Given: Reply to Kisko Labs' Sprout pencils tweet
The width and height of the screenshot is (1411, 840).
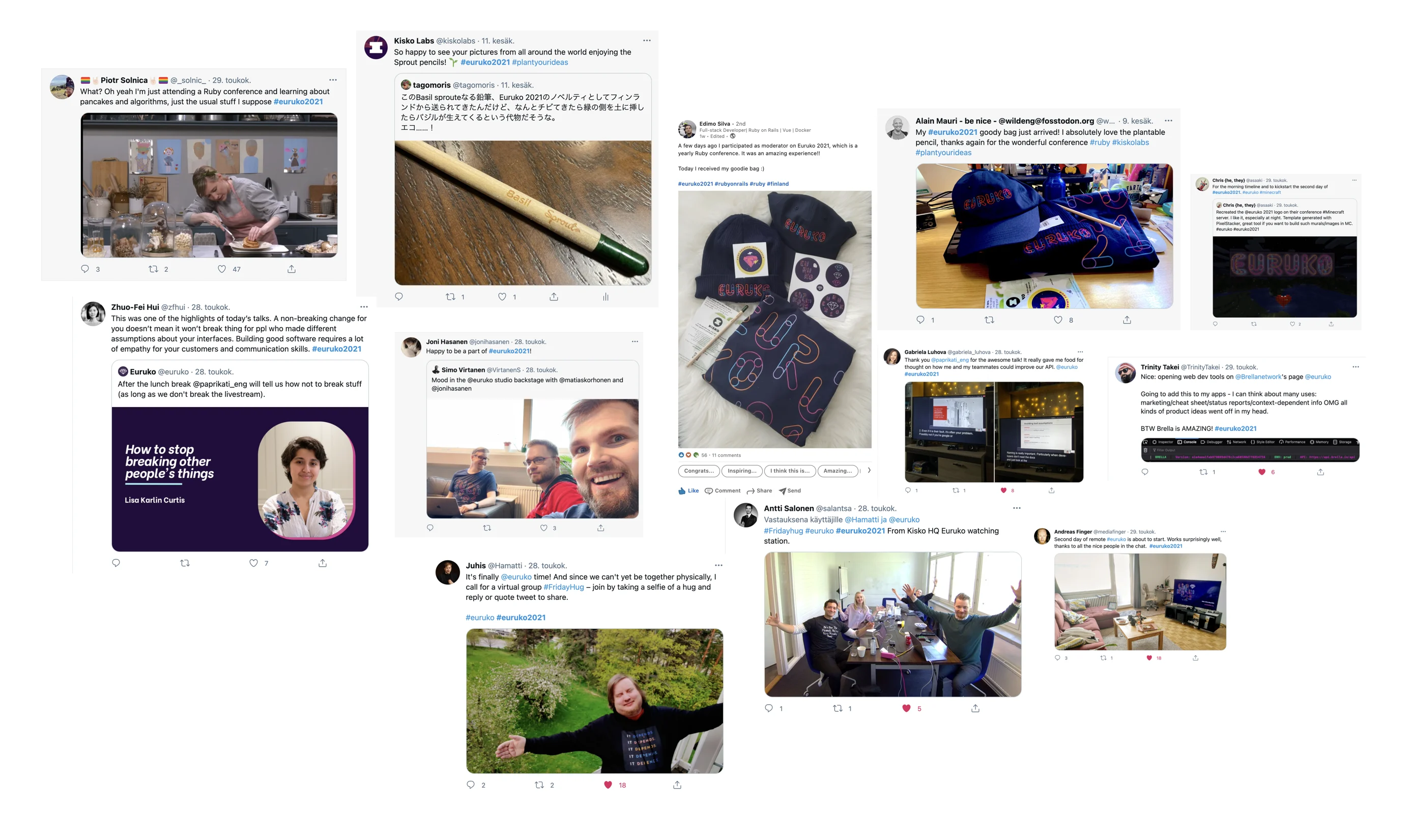Looking at the screenshot, I should click(x=399, y=297).
